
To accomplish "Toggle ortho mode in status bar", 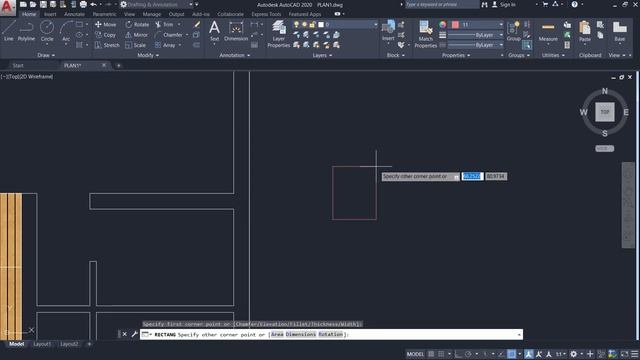I will coord(458,354).
